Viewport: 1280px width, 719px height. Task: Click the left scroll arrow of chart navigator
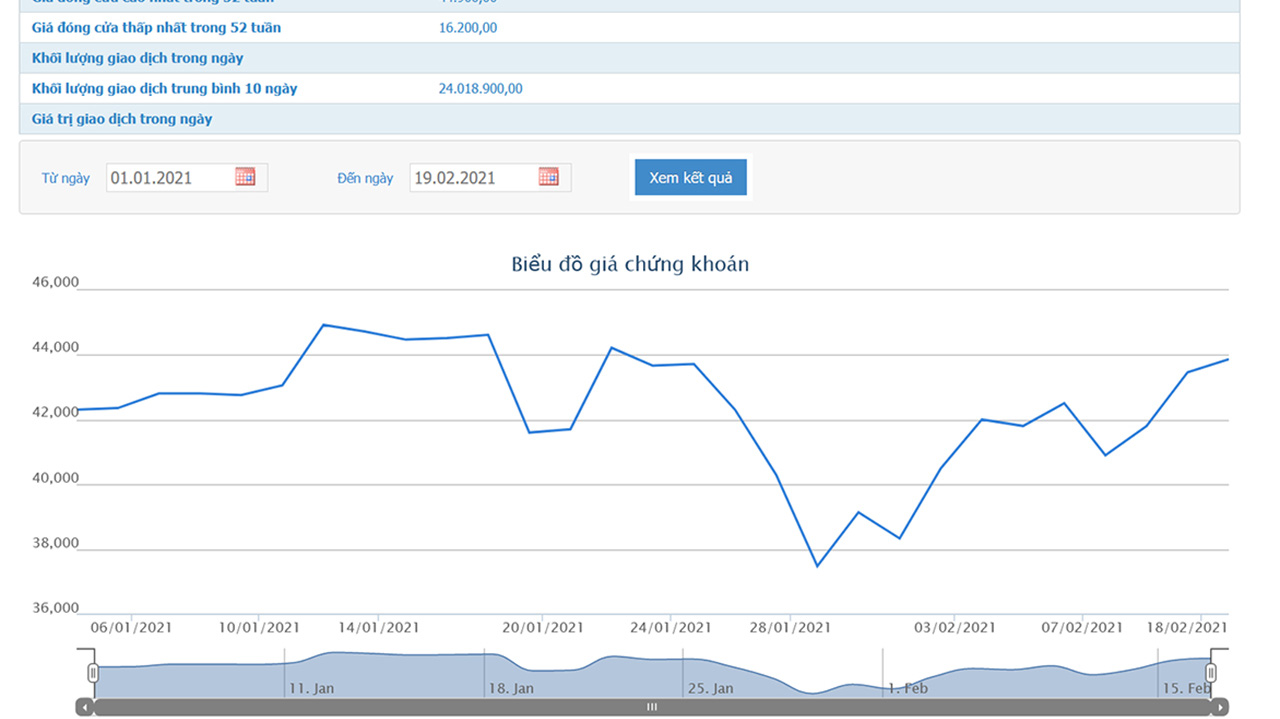click(x=85, y=707)
